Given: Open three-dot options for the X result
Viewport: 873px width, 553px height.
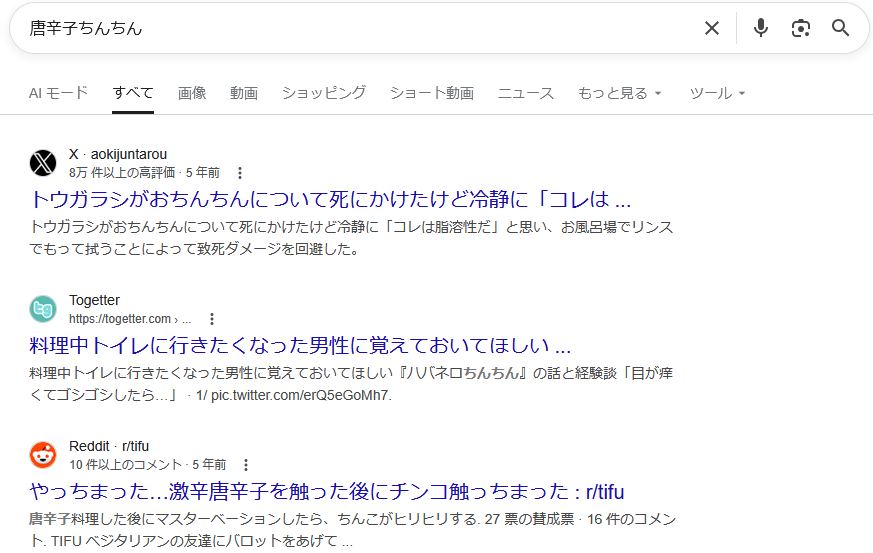Looking at the screenshot, I should [239, 173].
